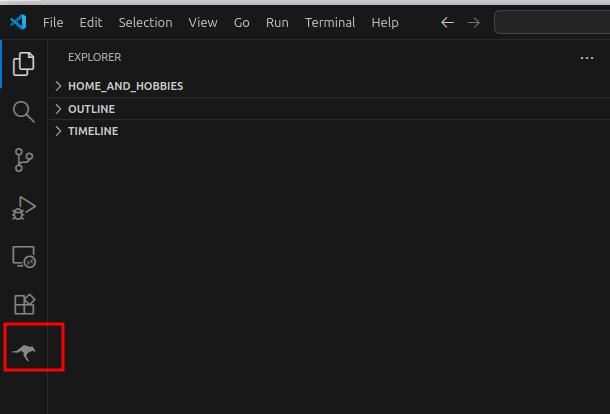Expand the OUTLINE section
Viewport: 610px width, 414px height.
click(91, 109)
